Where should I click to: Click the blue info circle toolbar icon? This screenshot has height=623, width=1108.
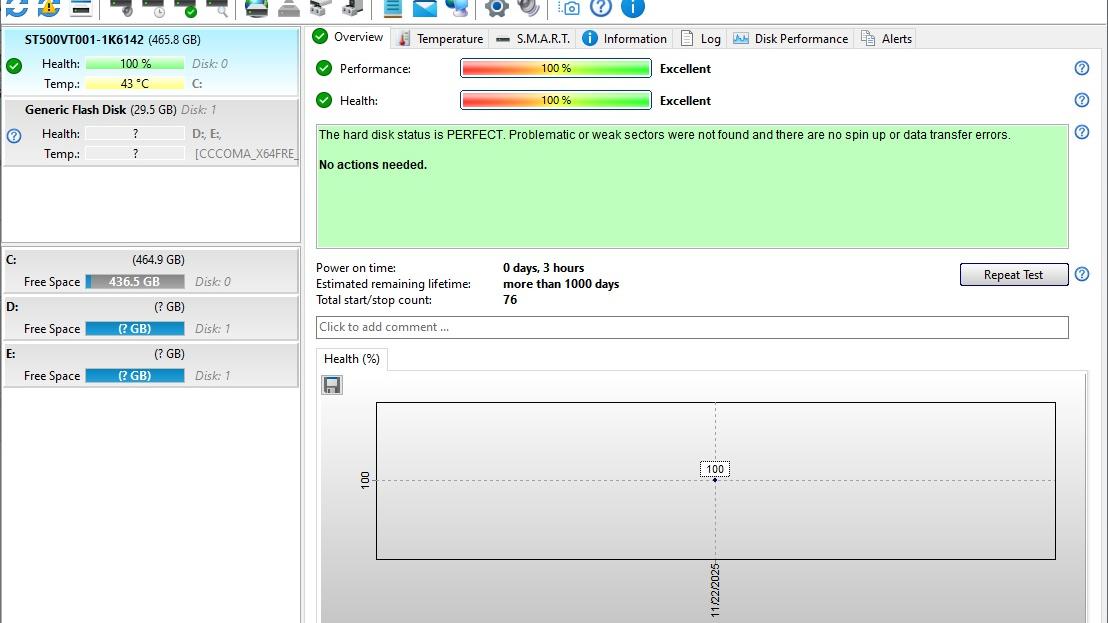632,8
